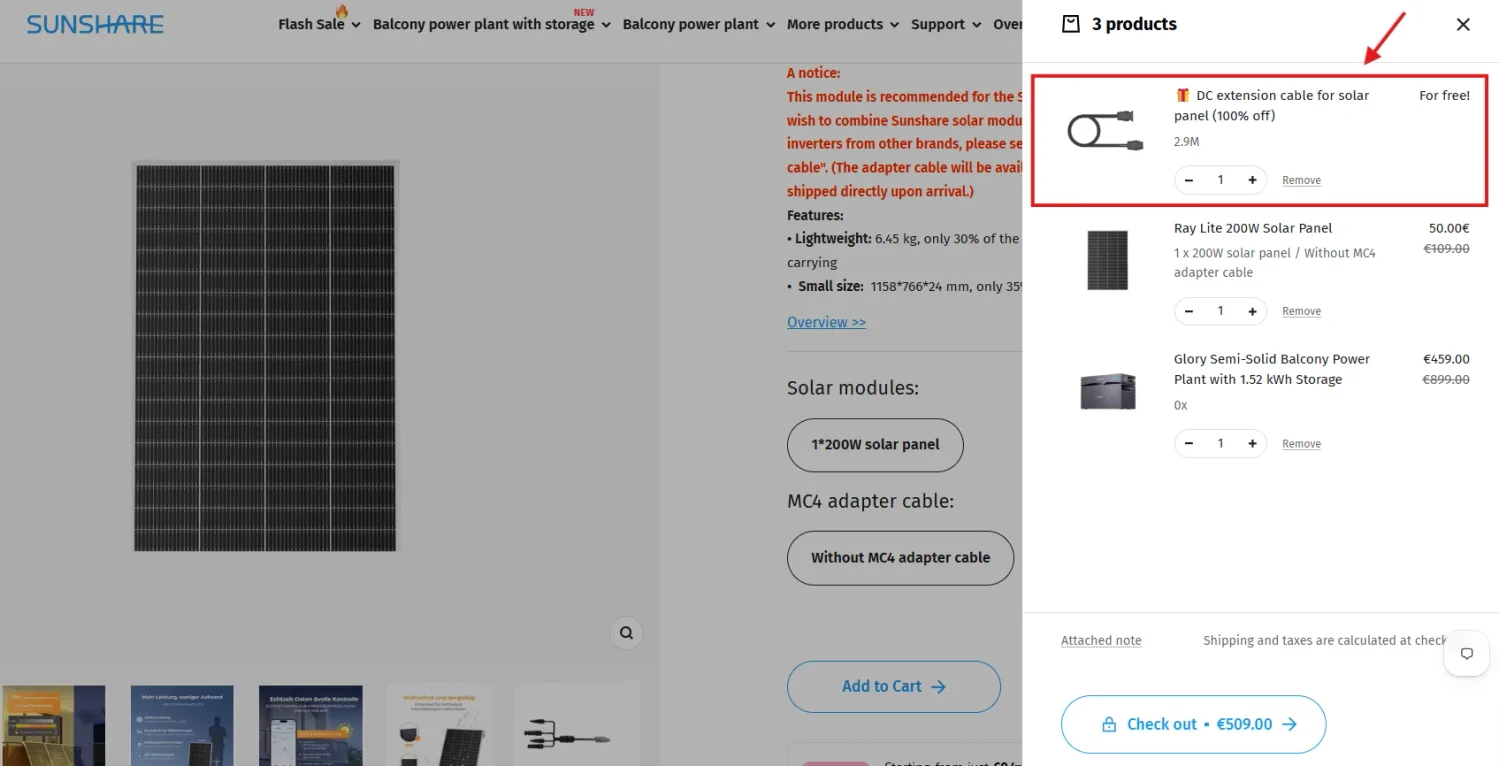Increase Glory Balcony Power Plant quantity
The height and width of the screenshot is (766, 1499).
point(1252,443)
